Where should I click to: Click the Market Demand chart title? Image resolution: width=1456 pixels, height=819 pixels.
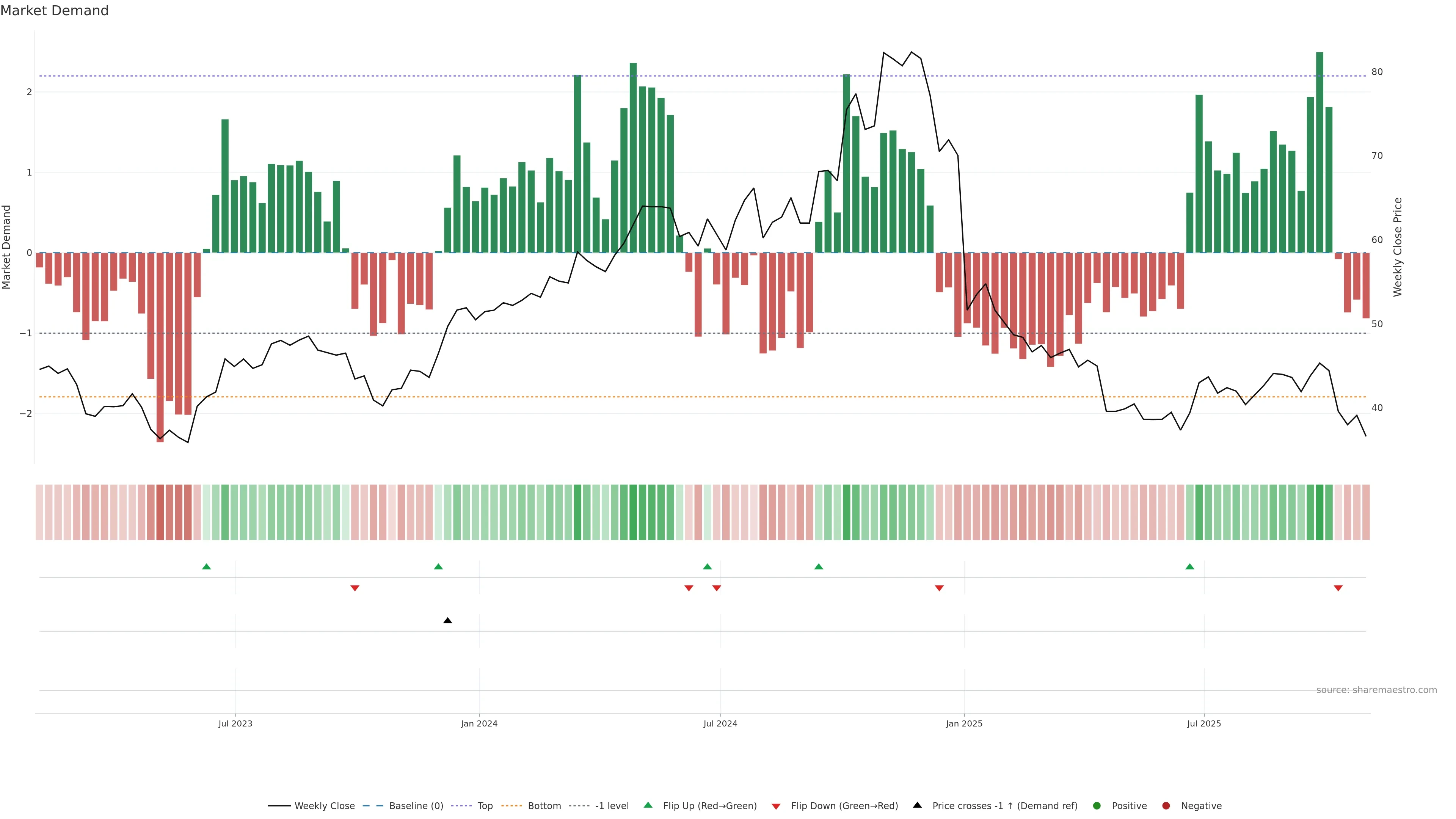point(54,10)
